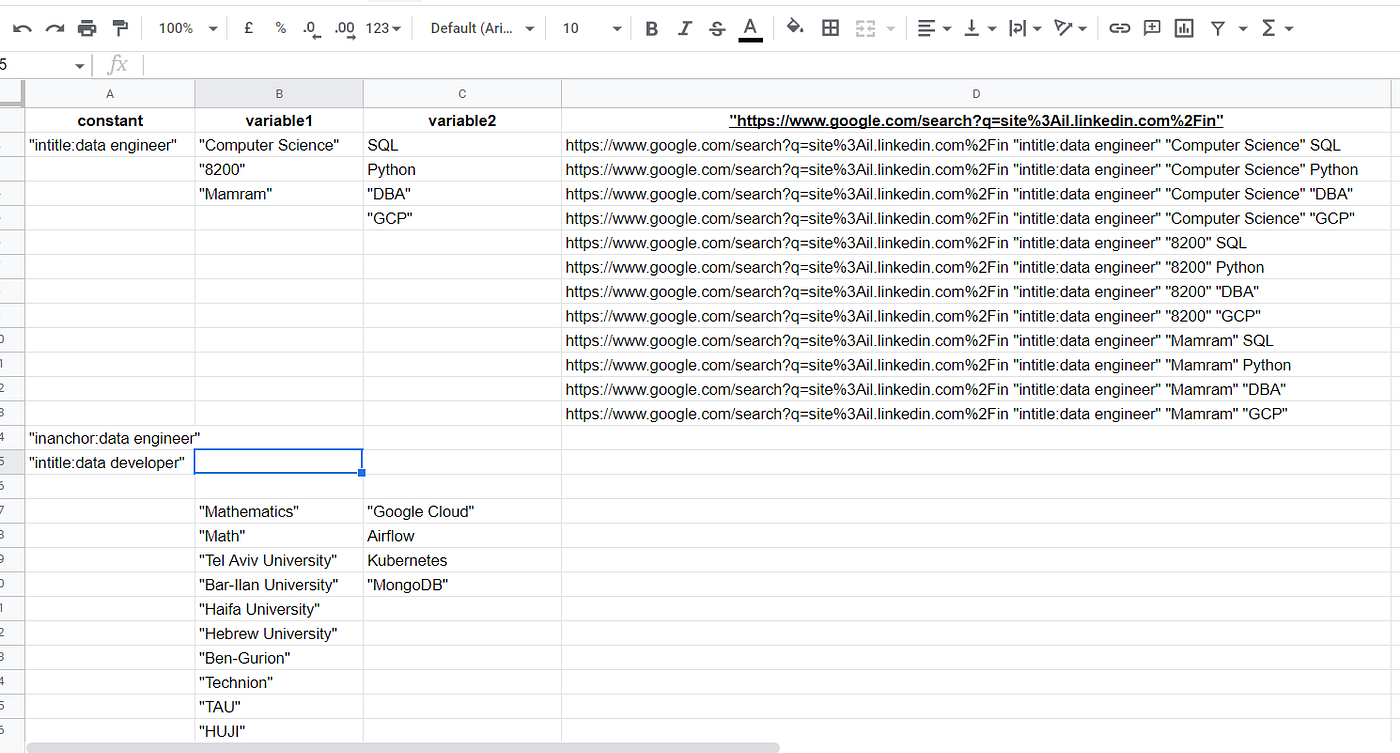This screenshot has height=753, width=1400.
Task: Select URL cell ending "Mamram" "GCP"
Action: point(976,413)
